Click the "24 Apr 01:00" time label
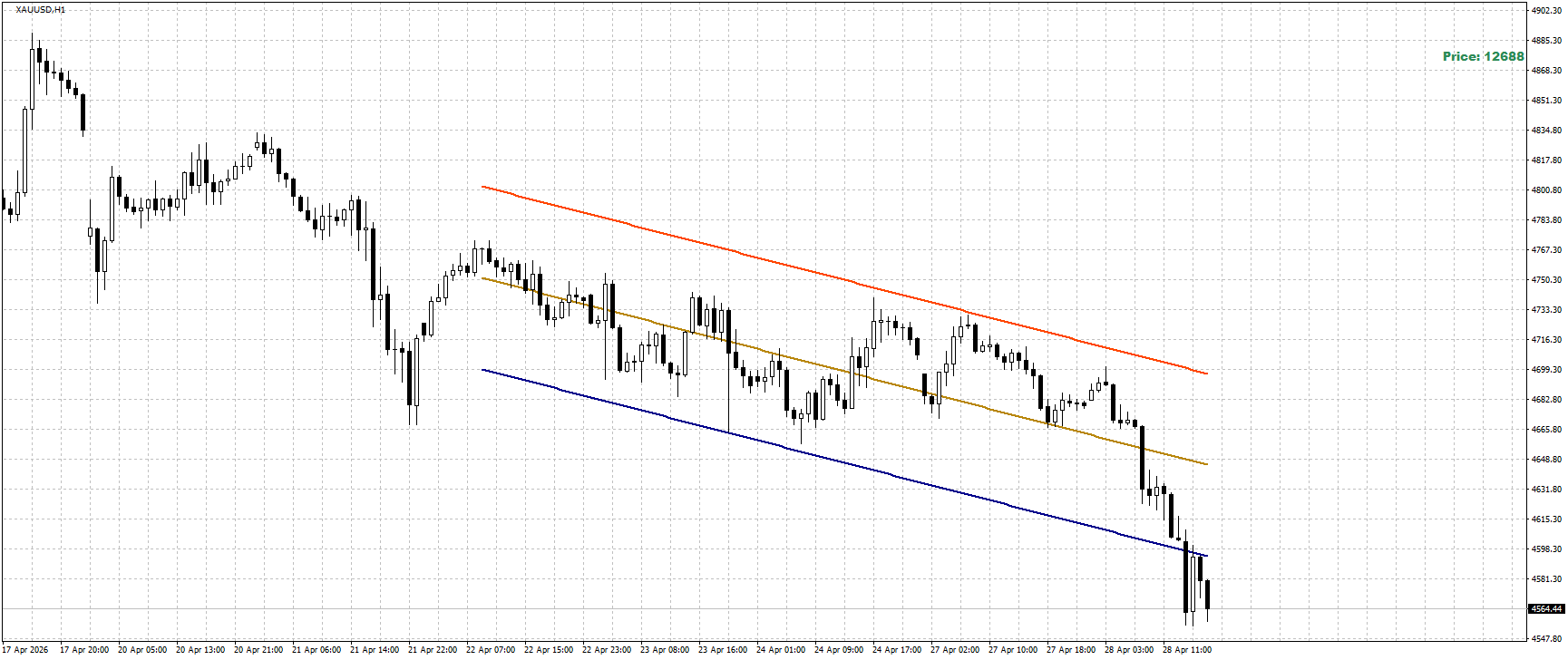This screenshot has height=660, width=1568. point(781,650)
